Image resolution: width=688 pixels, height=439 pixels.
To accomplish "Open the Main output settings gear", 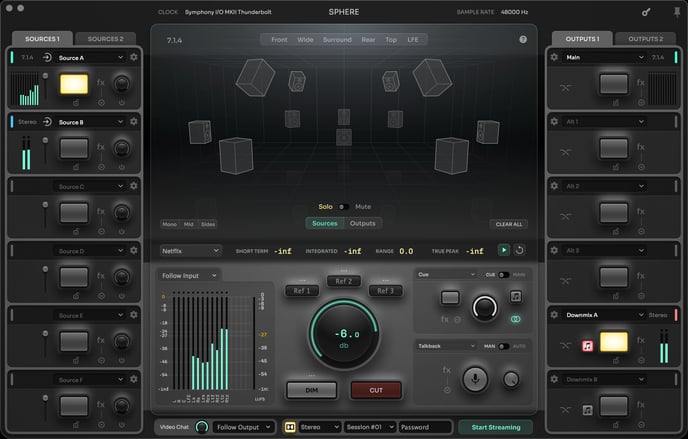I will 554,57.
